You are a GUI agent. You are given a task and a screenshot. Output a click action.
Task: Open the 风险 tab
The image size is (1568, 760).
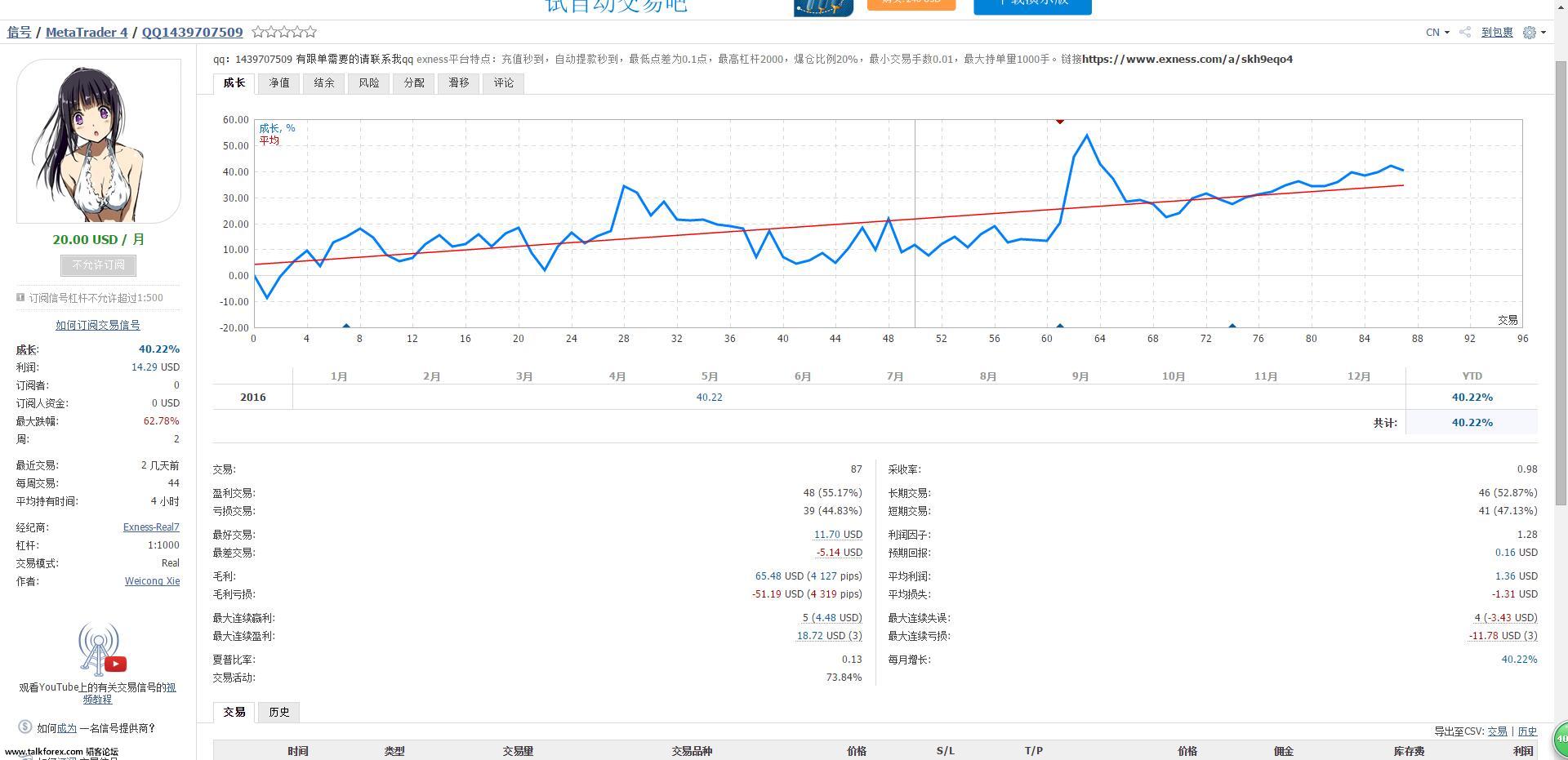point(369,83)
